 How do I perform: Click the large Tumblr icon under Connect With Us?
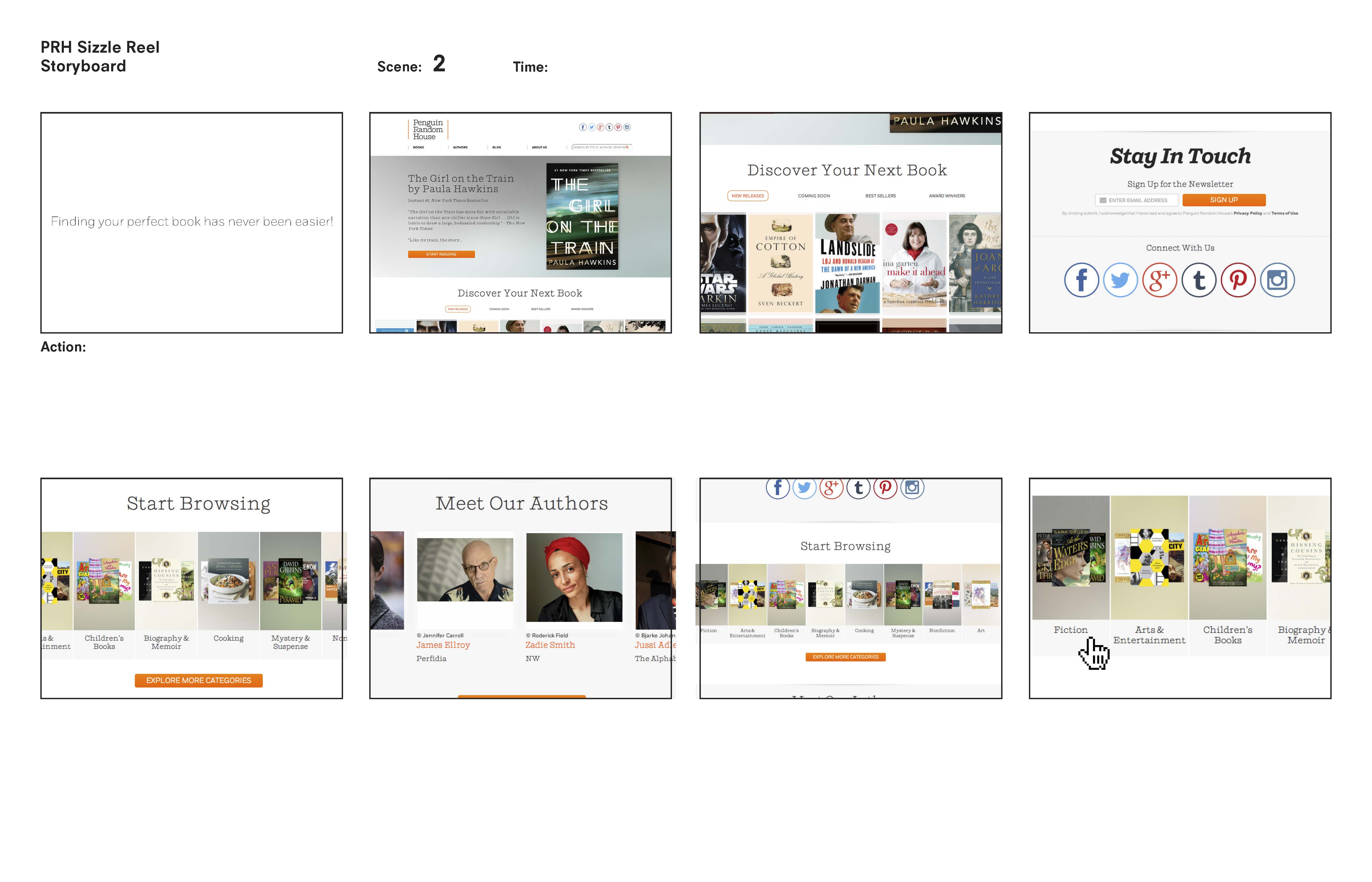point(1199,280)
